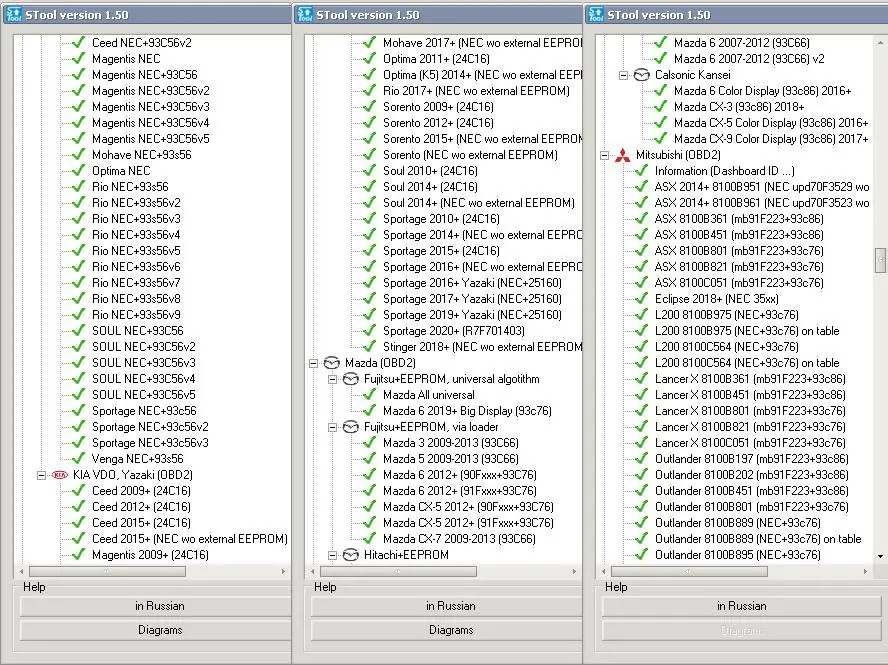Click the green checkmark beside Mohave NEC+93s56

pyautogui.click(x=79, y=155)
